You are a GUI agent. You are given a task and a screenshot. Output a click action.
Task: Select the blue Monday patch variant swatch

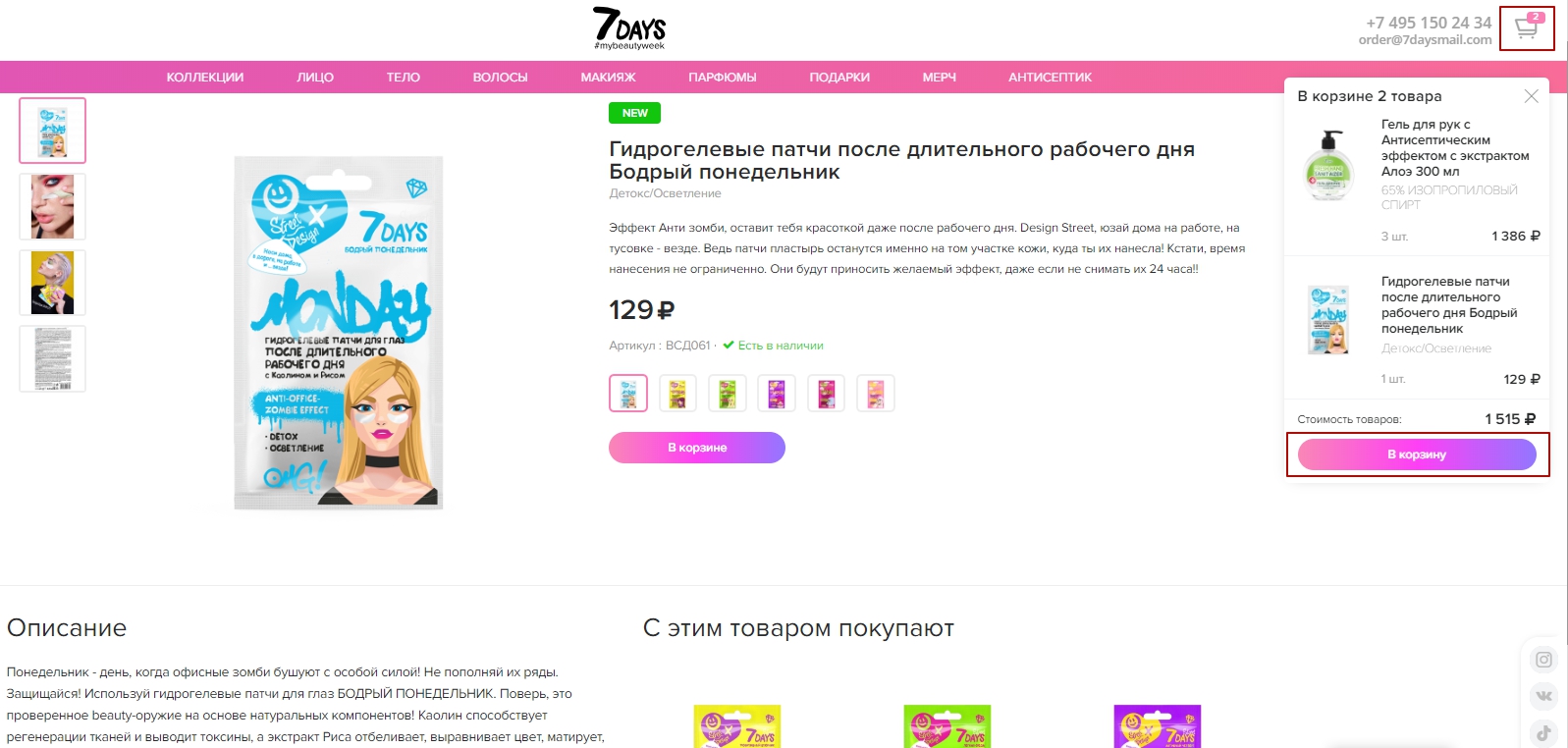(628, 393)
